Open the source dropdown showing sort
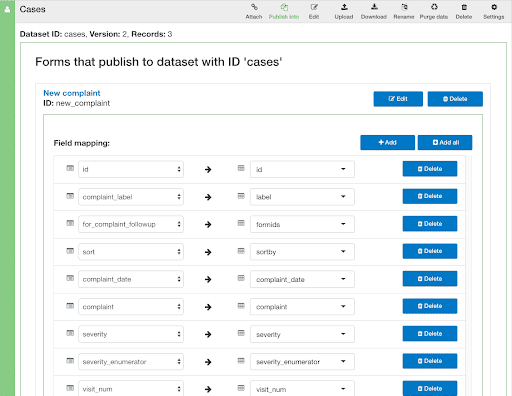The width and height of the screenshot is (512, 396). pyautogui.click(x=131, y=252)
